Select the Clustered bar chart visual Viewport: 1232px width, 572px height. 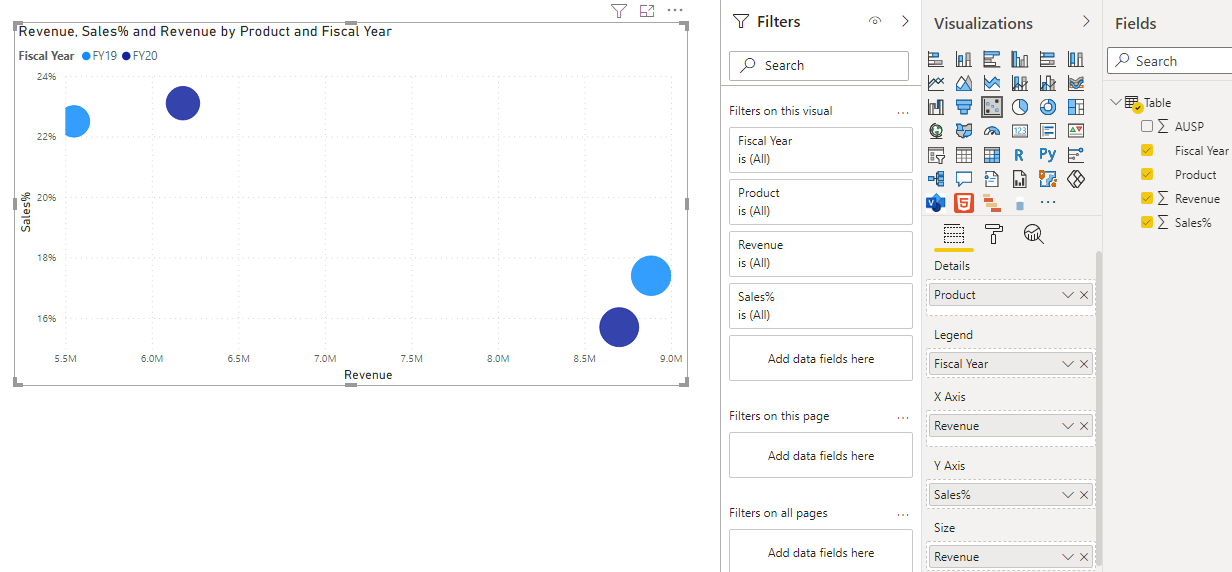tap(992, 59)
